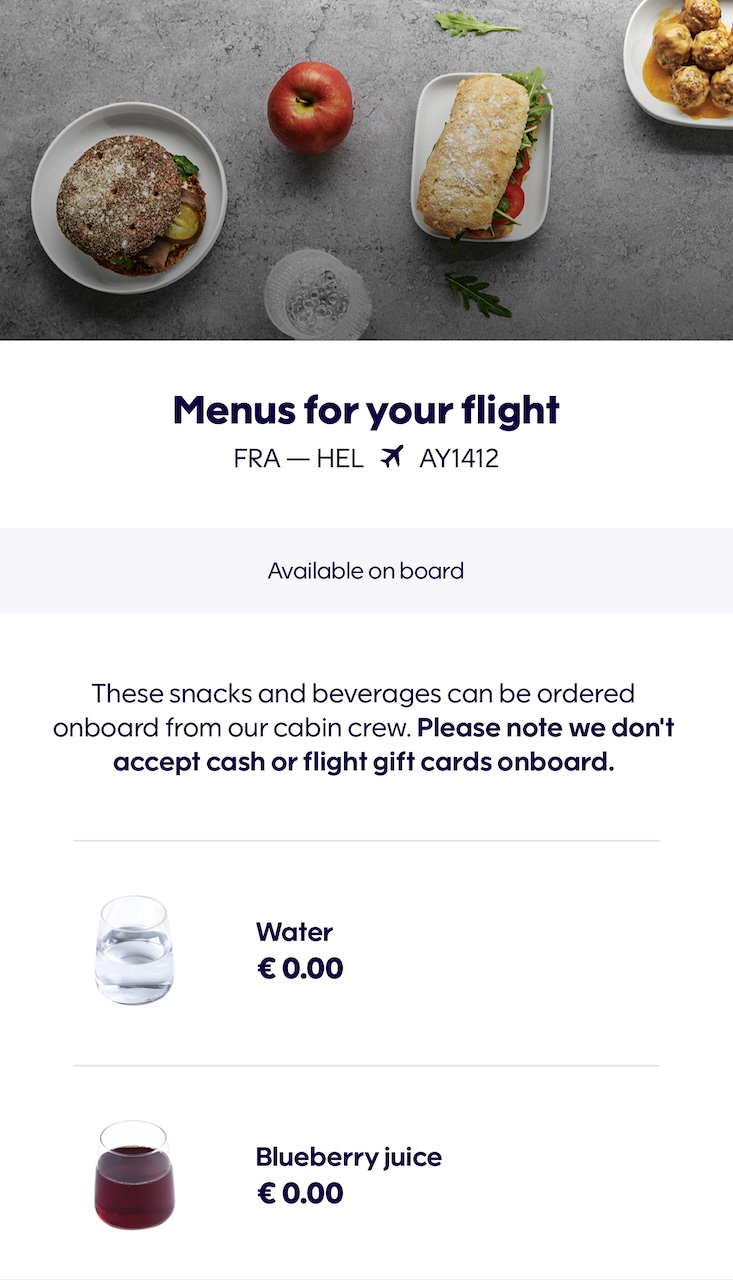733x1280 pixels.
Task: Click flight number AY1412
Action: [459, 459]
